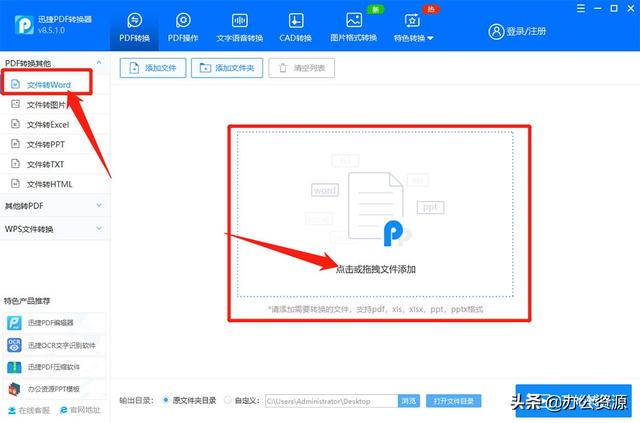Open 在线客服 support link

[29, 410]
